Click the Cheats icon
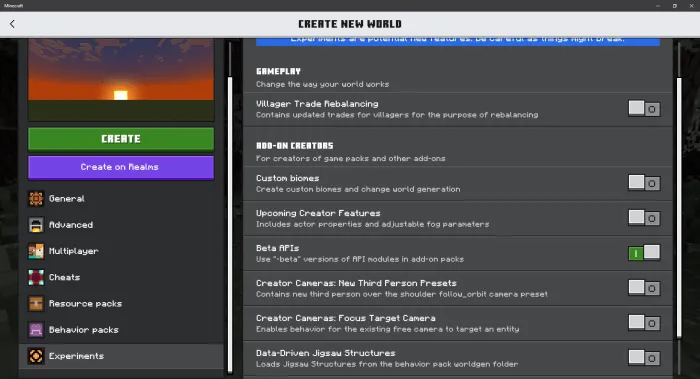 (x=36, y=277)
